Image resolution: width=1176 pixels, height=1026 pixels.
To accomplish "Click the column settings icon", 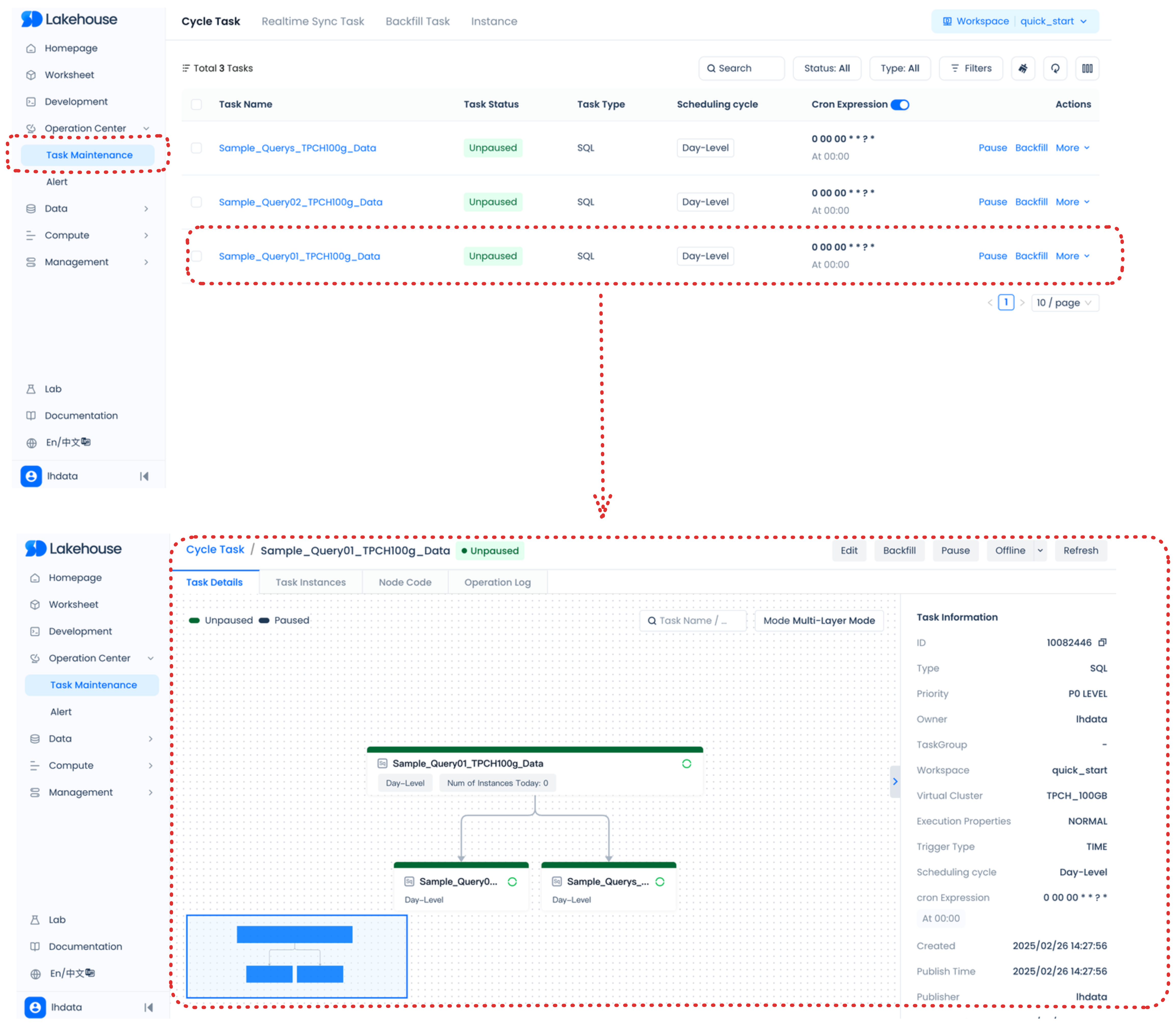I will pyautogui.click(x=1087, y=68).
